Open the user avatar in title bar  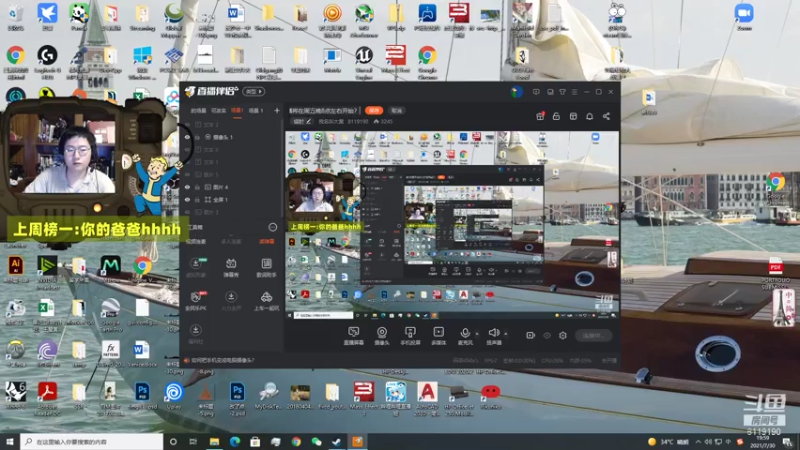516,92
